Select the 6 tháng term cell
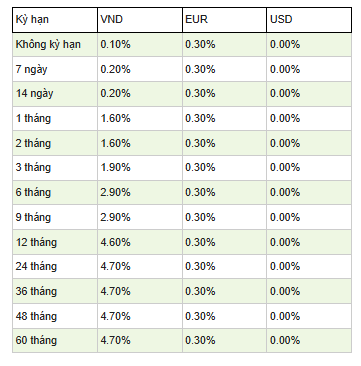361x366 pixels. [x=55, y=193]
